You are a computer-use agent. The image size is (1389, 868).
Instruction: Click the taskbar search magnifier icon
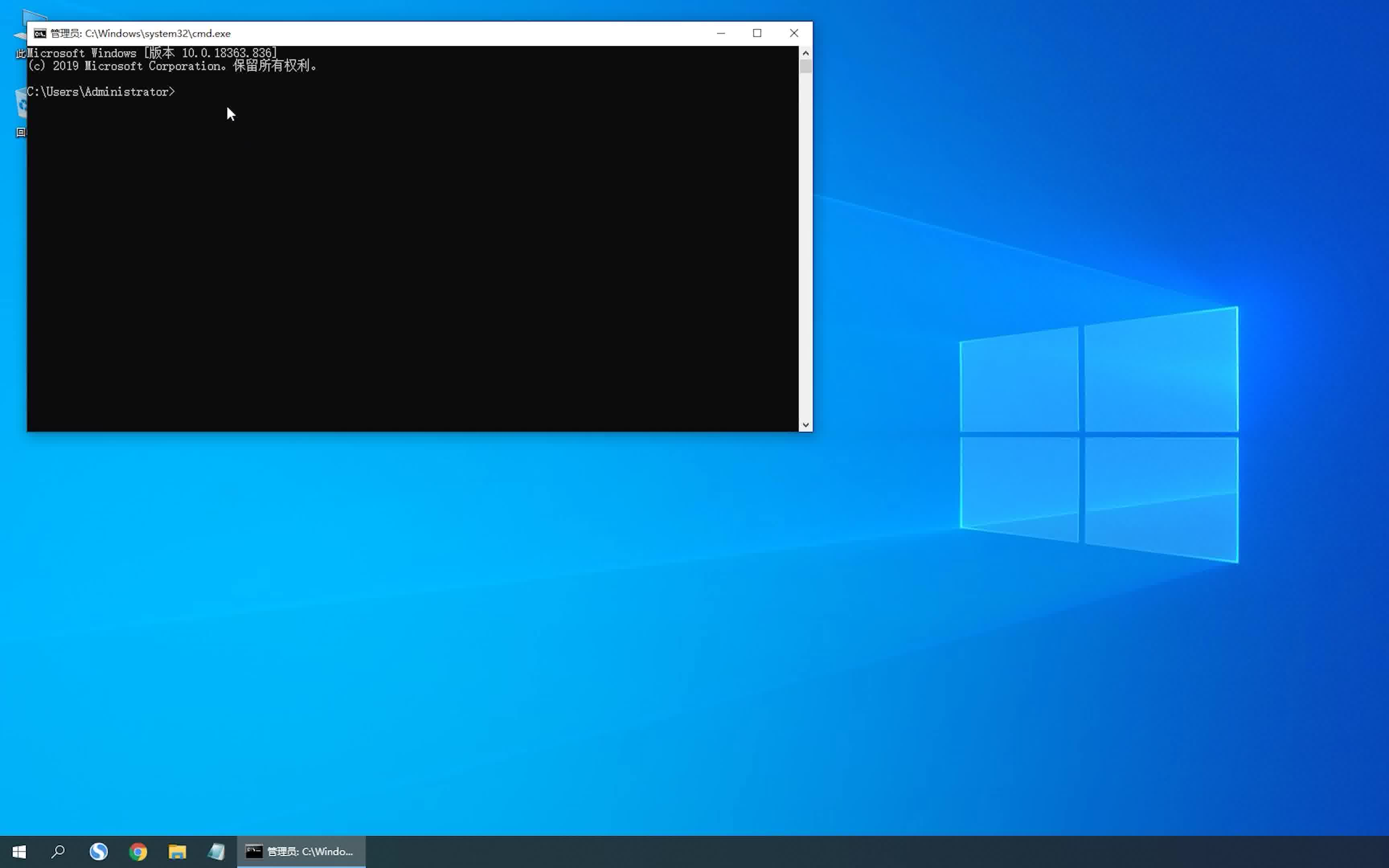(58, 852)
